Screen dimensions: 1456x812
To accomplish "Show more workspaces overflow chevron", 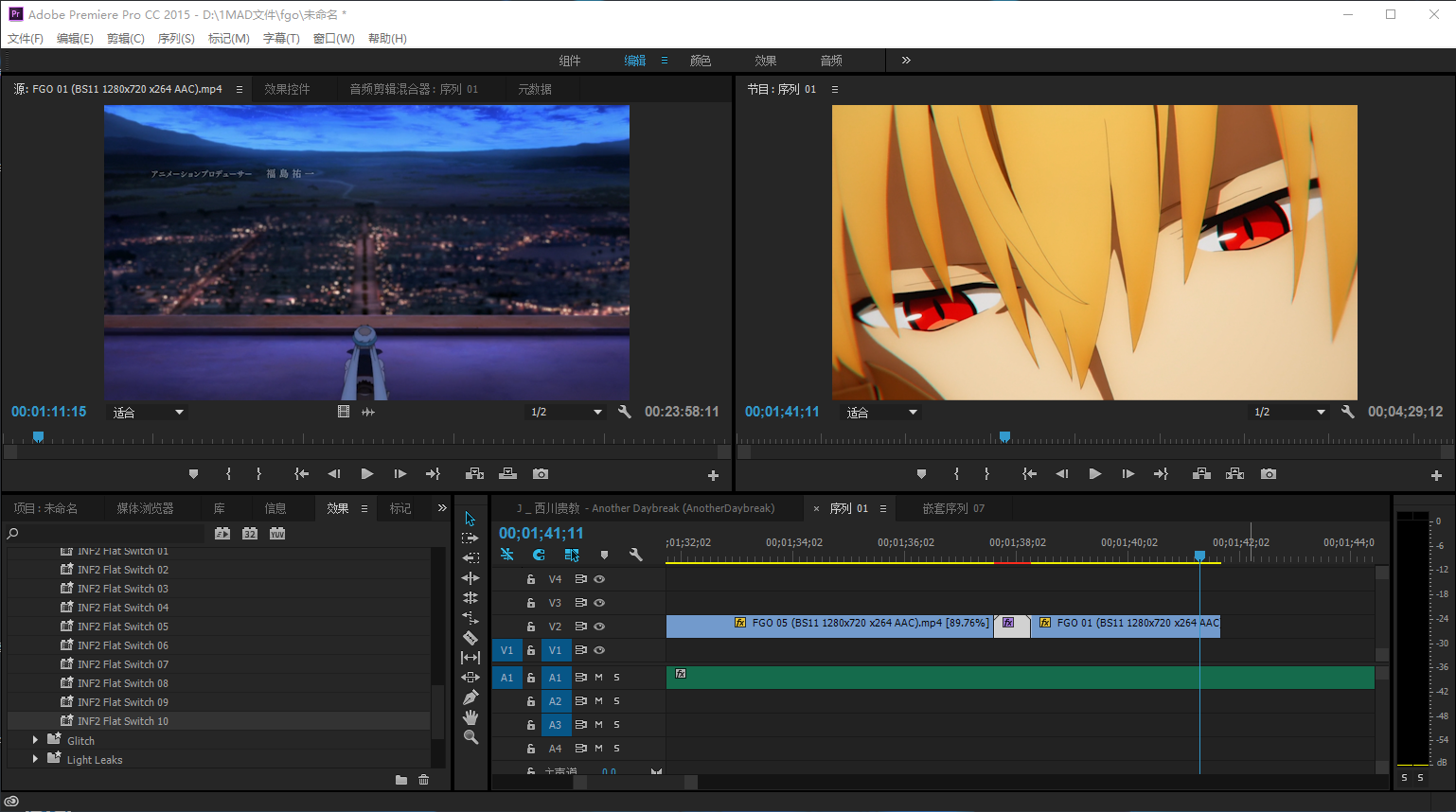I will pyautogui.click(x=906, y=60).
